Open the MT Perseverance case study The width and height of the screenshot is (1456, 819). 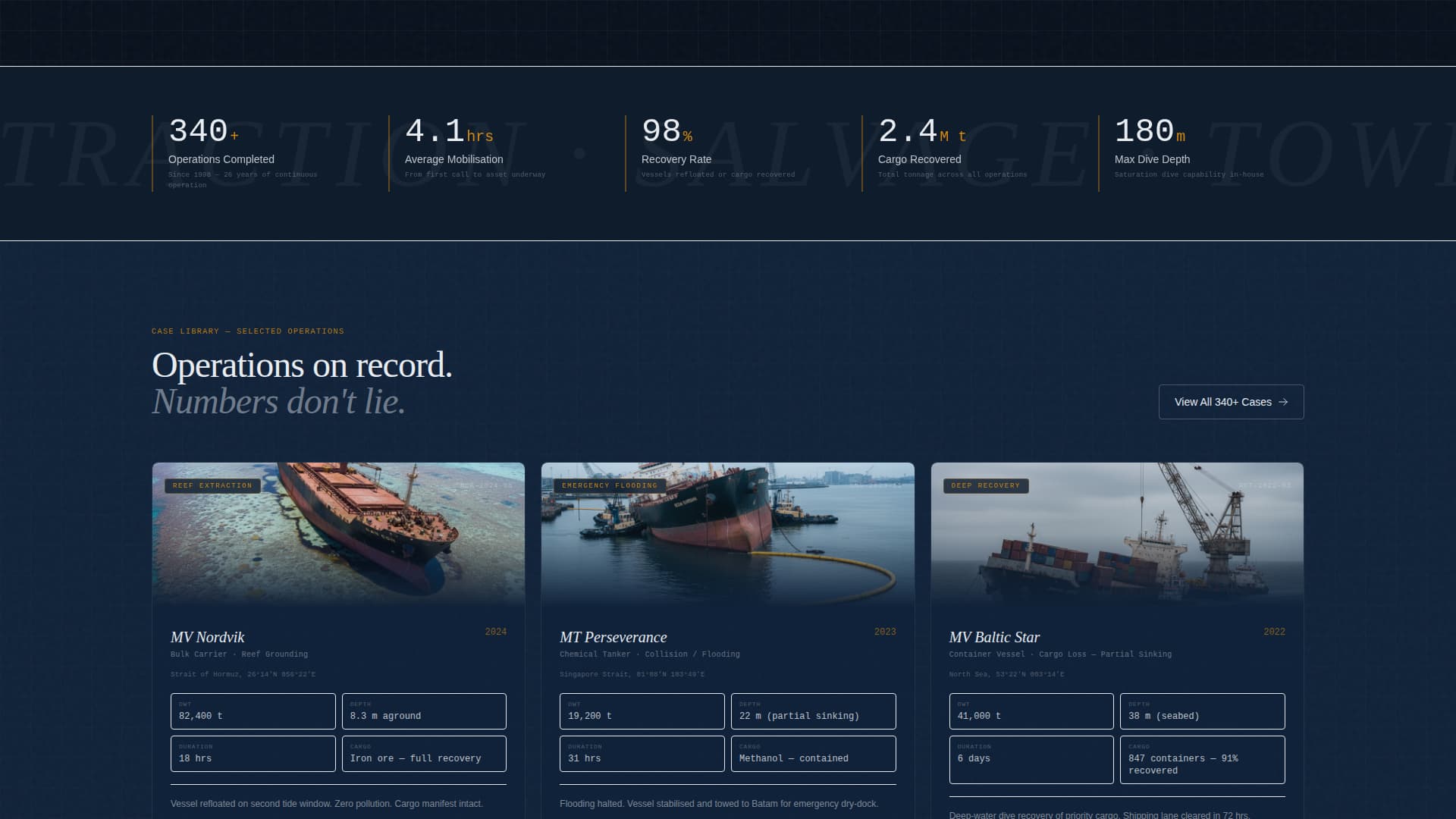(613, 638)
